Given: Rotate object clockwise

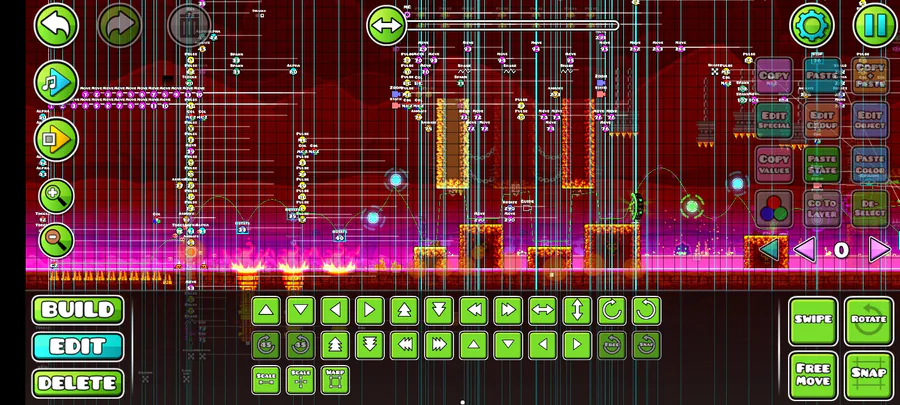Looking at the screenshot, I should coord(612,311).
